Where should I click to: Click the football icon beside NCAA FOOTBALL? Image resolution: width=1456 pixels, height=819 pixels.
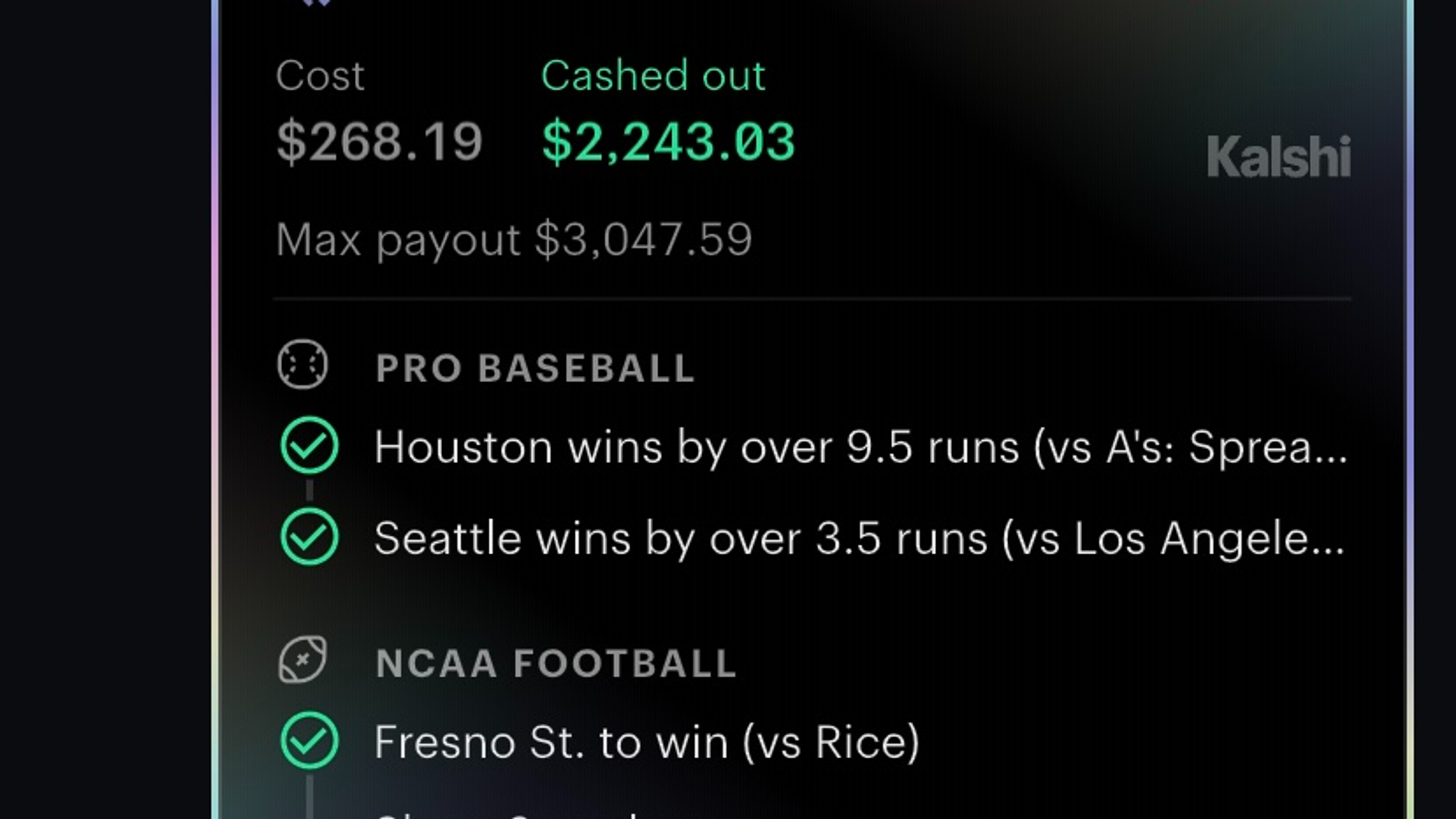pyautogui.click(x=302, y=660)
